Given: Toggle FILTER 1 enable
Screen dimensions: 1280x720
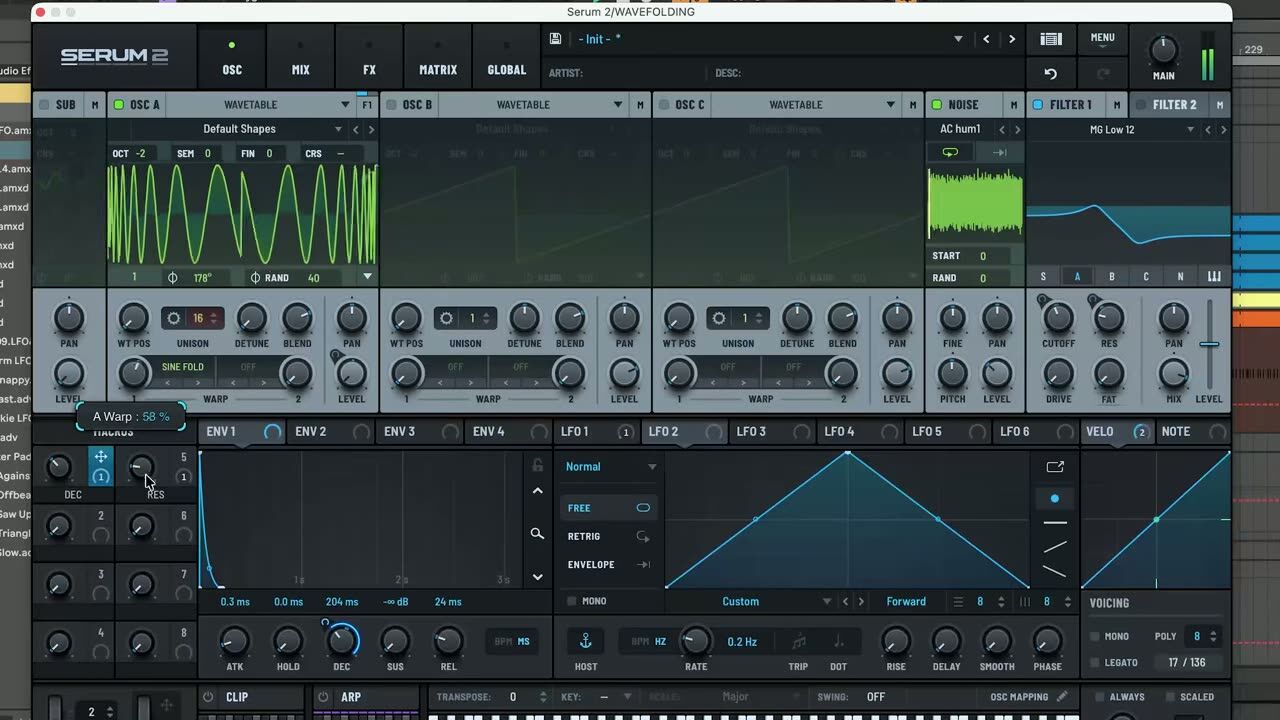Looking at the screenshot, I should [x=1037, y=105].
